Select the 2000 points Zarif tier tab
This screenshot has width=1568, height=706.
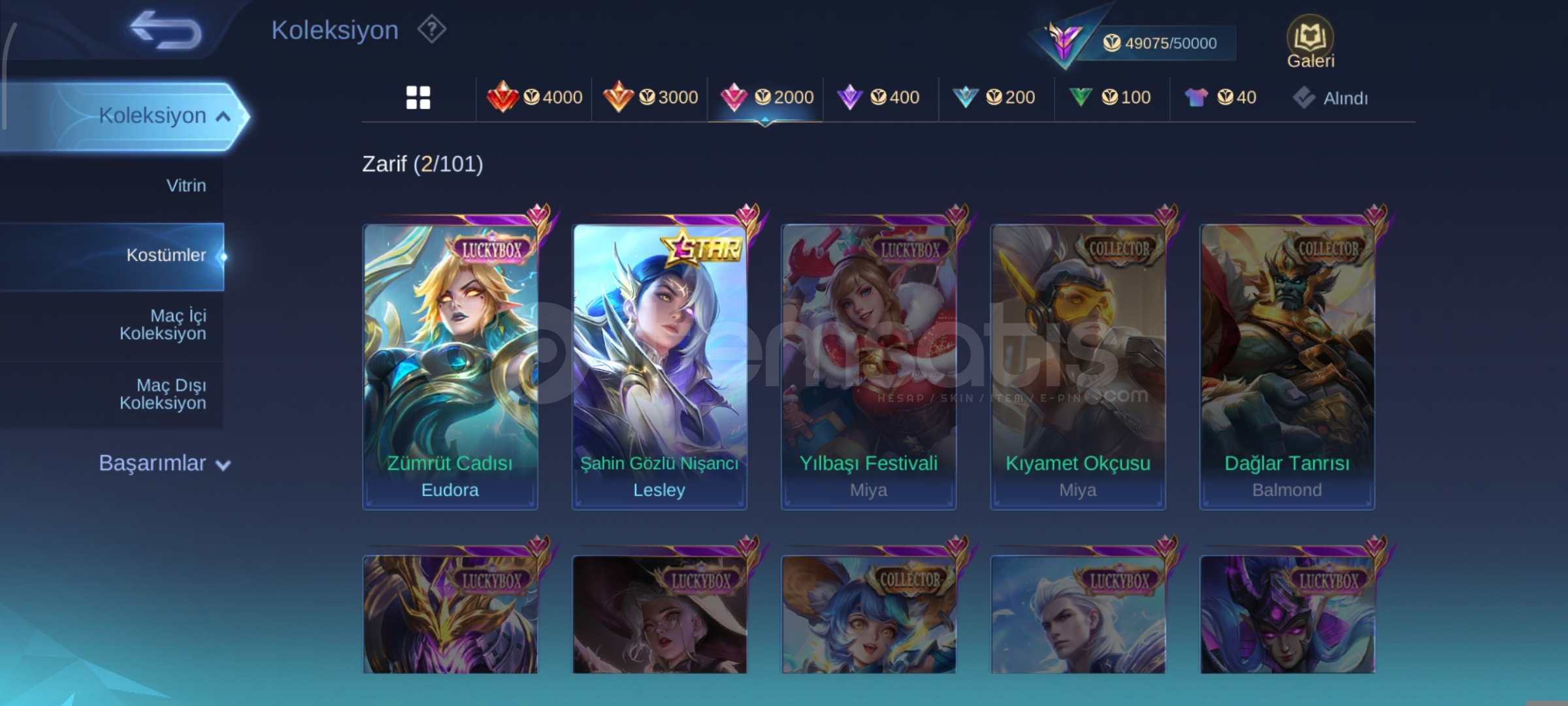(766, 97)
